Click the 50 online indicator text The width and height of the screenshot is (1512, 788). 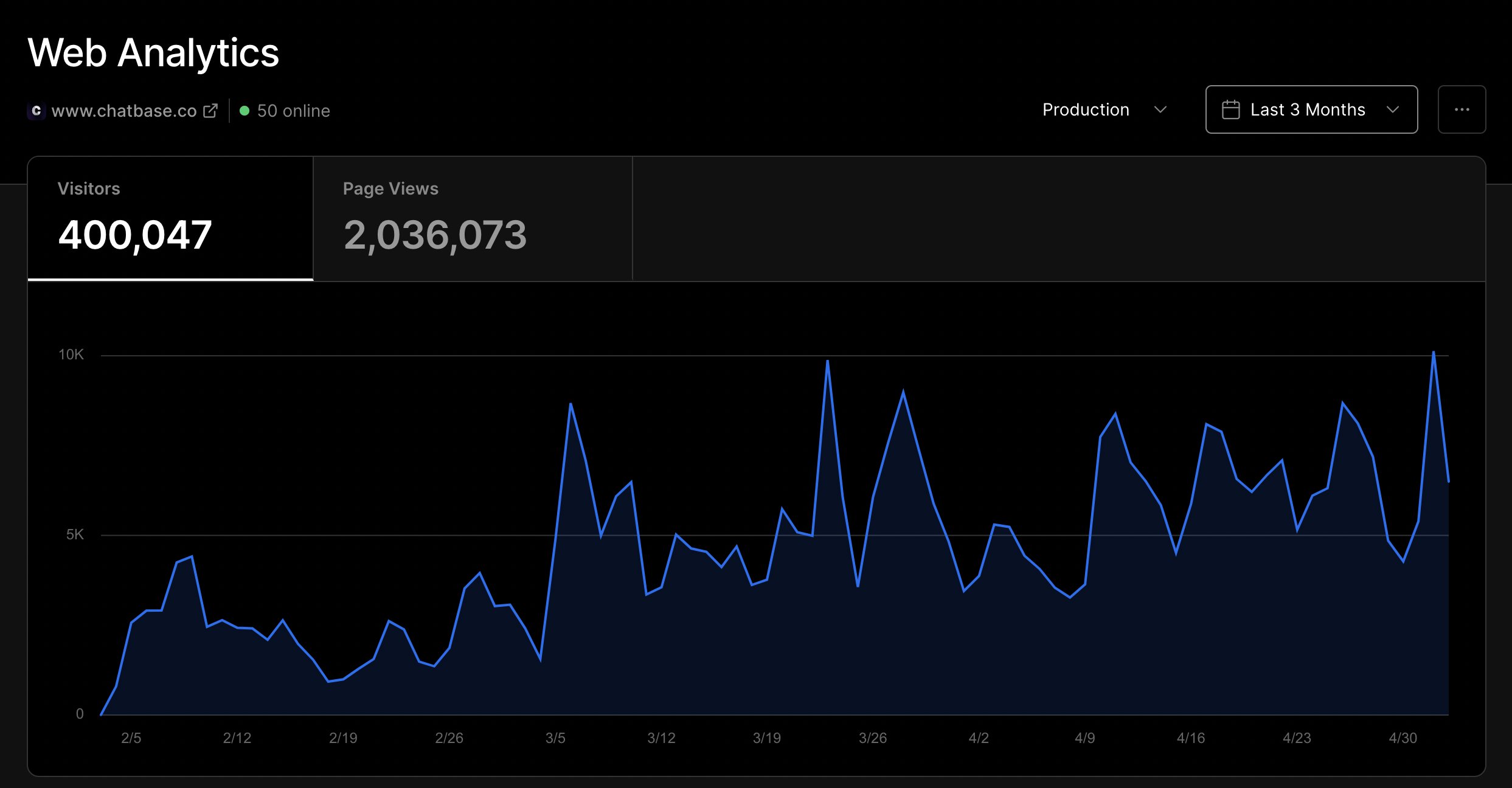click(293, 111)
